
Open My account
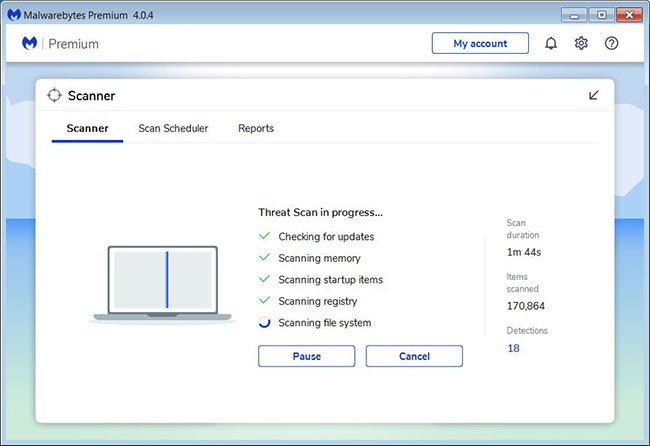coord(480,43)
